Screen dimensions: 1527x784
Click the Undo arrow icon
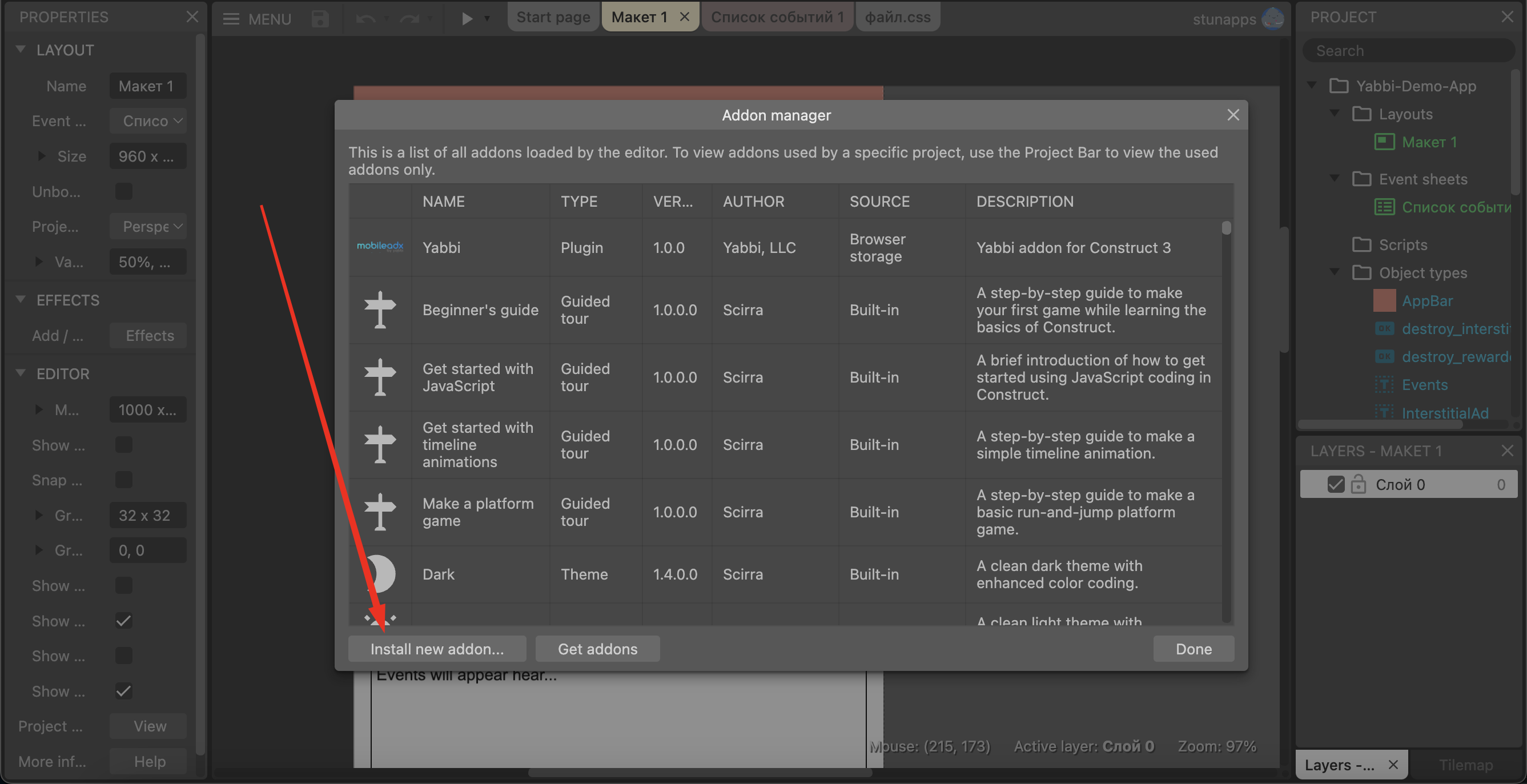(x=365, y=18)
